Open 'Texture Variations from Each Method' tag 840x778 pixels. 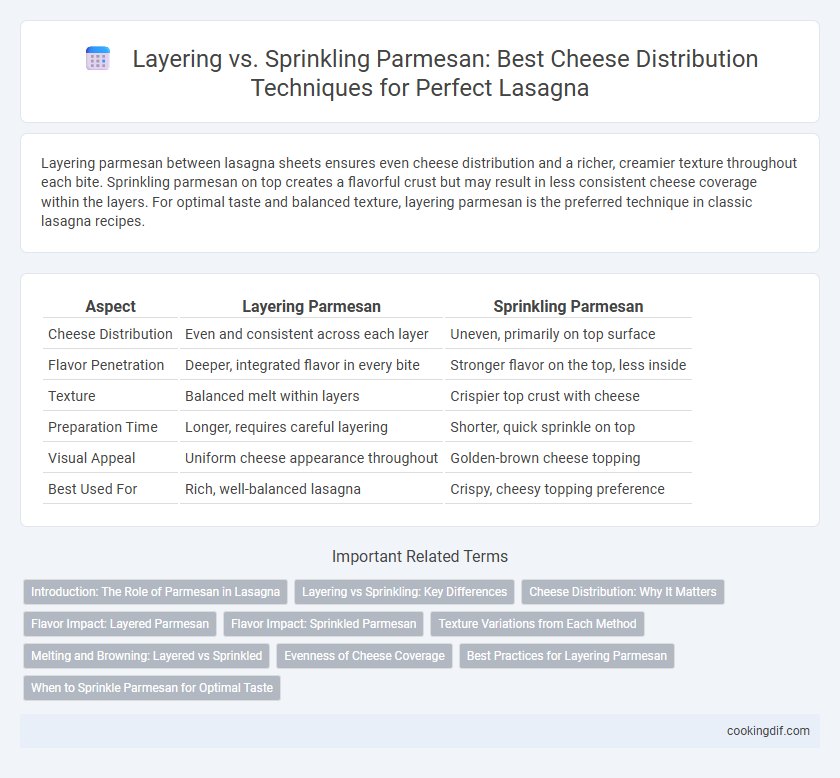[x=537, y=624]
